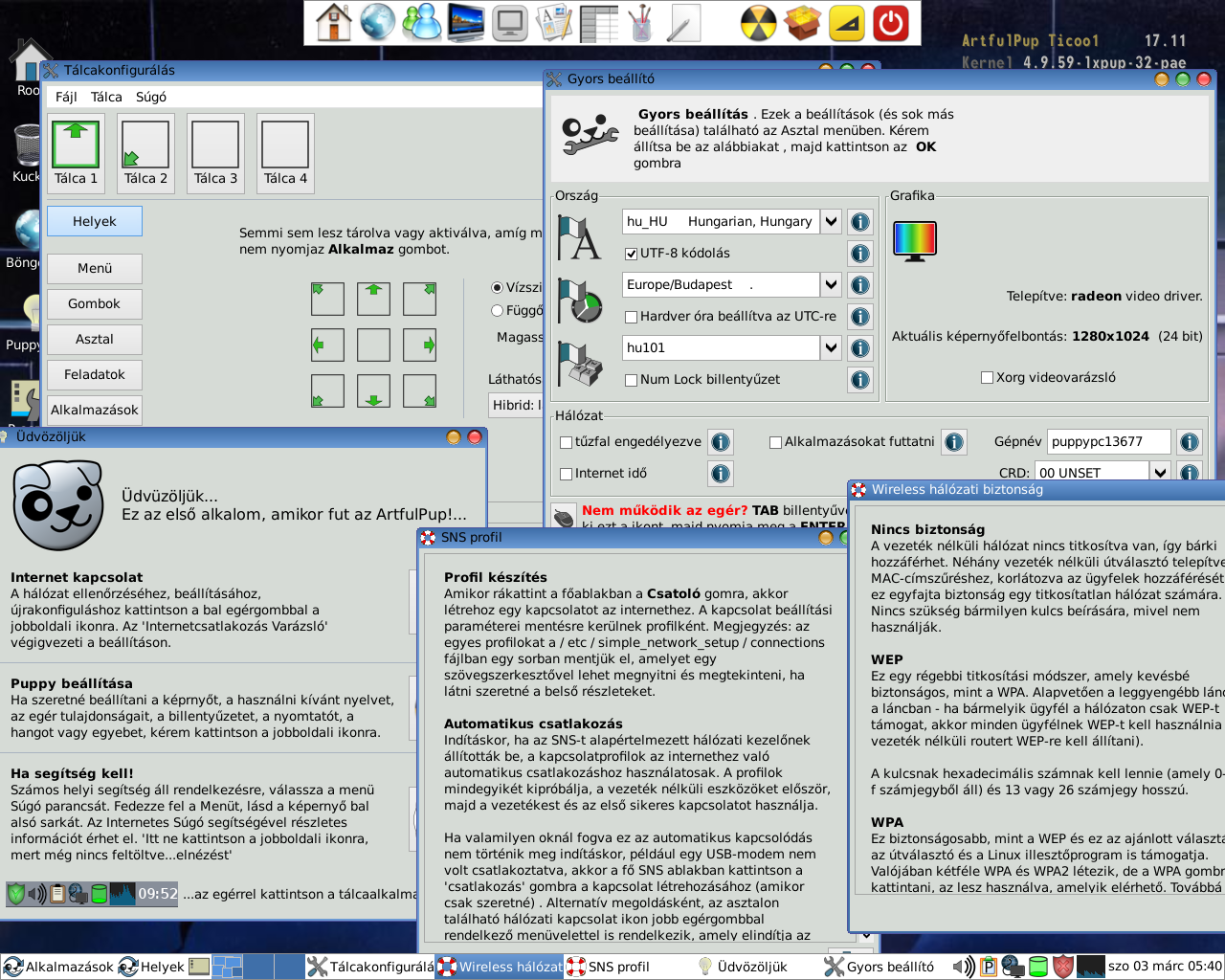
Task: Switch to Alkalmazások tab in Tálcakonfigurálás
Action: tap(95, 411)
